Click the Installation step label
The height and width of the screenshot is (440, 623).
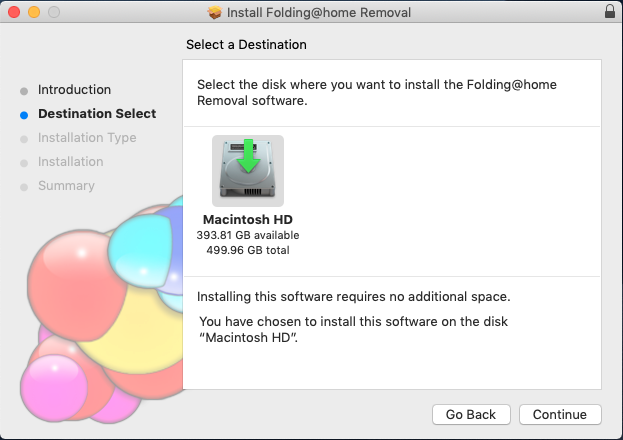click(71, 162)
